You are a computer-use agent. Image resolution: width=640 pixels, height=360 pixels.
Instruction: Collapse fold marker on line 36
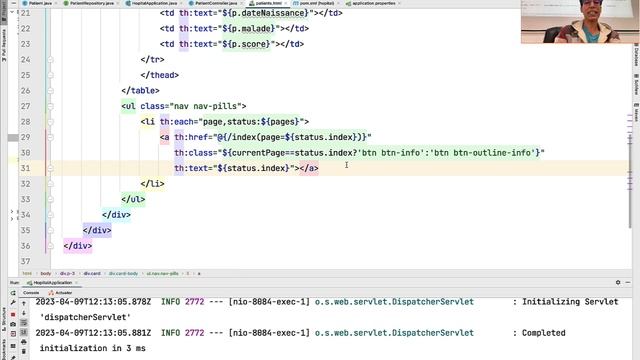[x=51, y=246]
